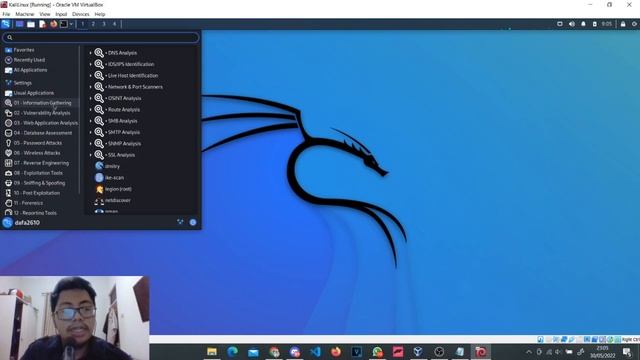The height and width of the screenshot is (360, 640).
Task: Open OBS Studio from Windows taskbar
Action: 439,352
